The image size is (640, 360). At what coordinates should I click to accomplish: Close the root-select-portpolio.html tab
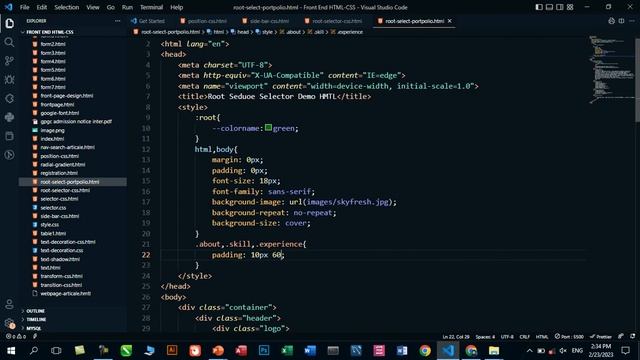click(x=450, y=21)
